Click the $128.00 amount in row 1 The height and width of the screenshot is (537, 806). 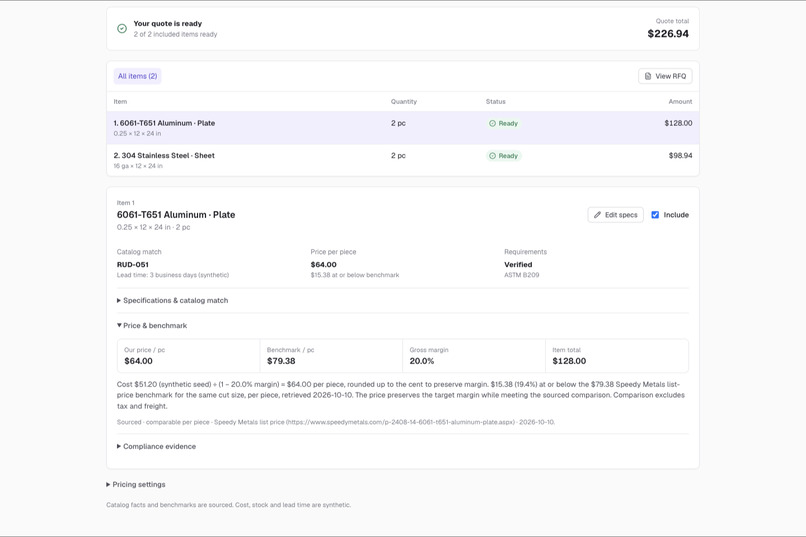[678, 123]
